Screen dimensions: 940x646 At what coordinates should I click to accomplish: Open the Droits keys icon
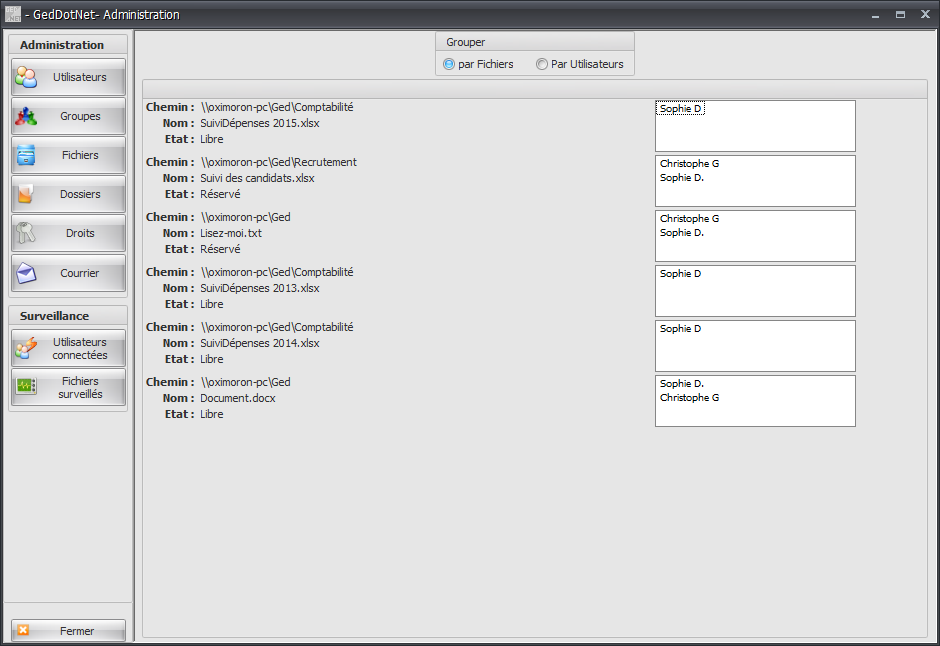pos(25,233)
